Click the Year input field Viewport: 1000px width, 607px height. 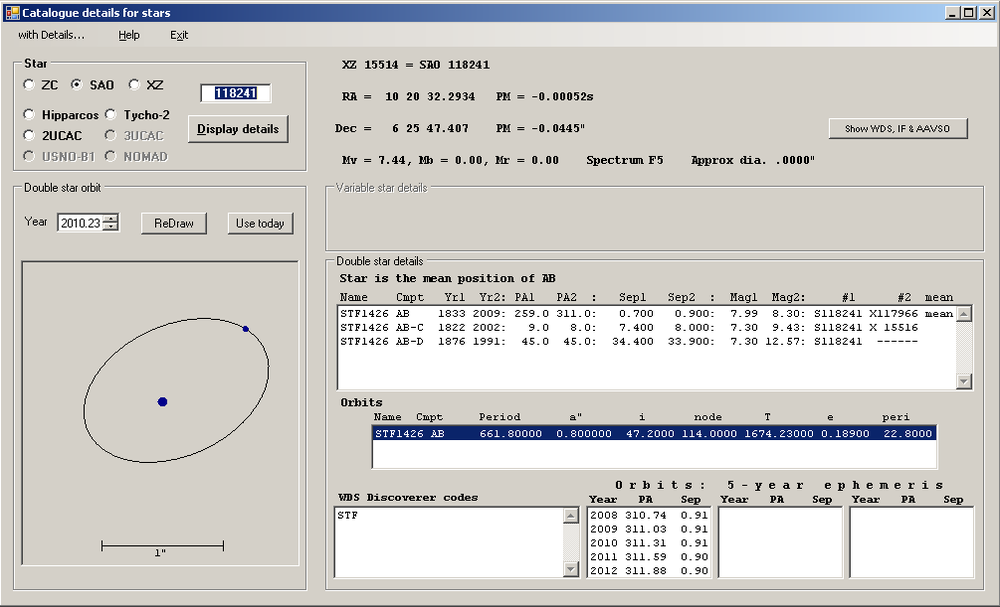click(80, 223)
